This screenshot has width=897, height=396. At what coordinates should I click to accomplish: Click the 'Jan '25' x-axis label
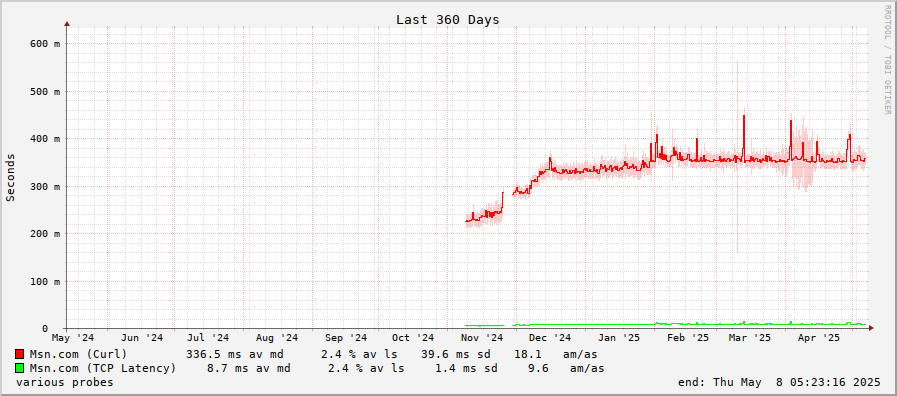(x=619, y=338)
